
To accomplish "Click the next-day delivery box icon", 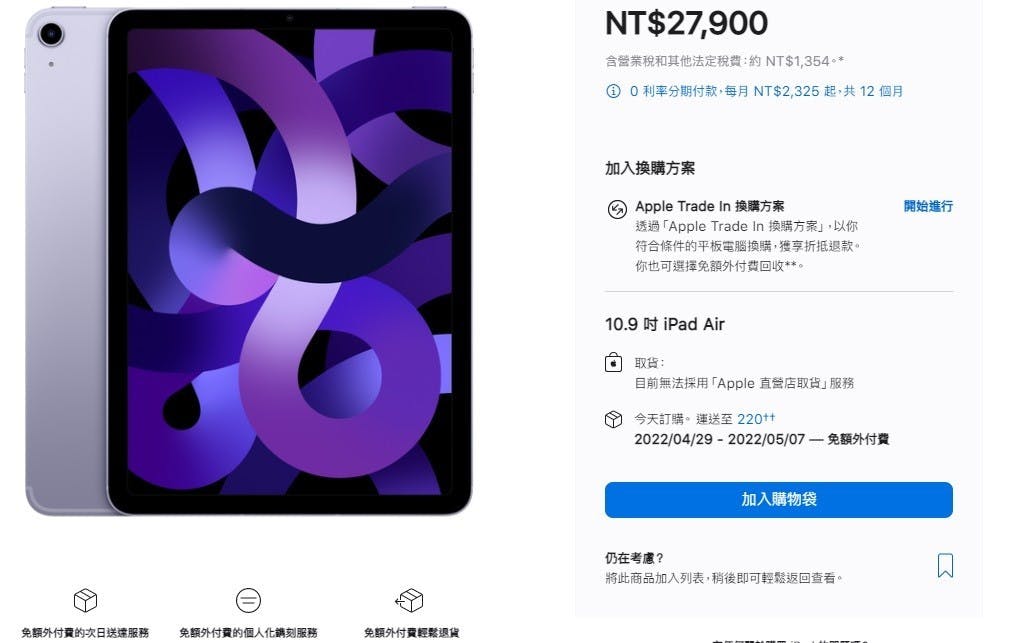I will [x=85, y=600].
